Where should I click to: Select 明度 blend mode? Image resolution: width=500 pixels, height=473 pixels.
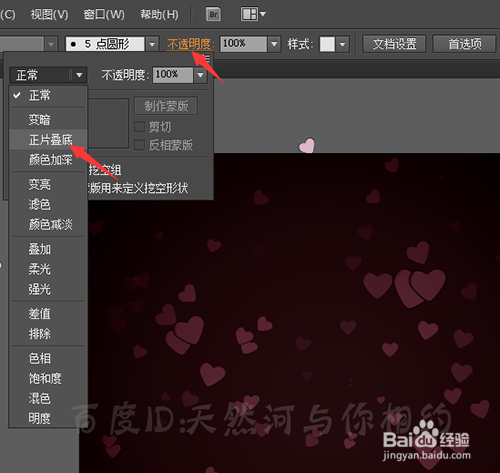point(48,418)
